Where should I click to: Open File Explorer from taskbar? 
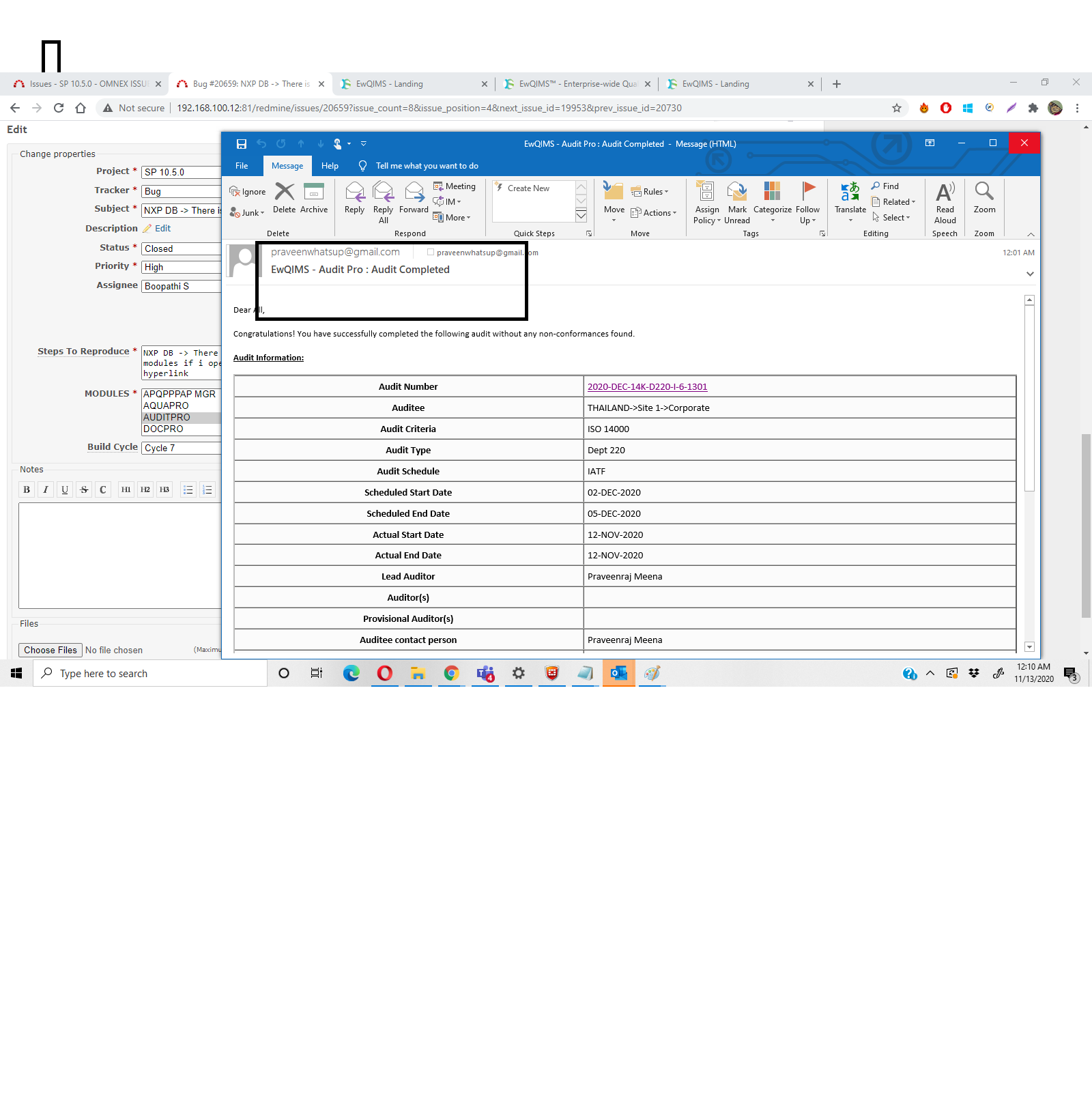[418, 674]
